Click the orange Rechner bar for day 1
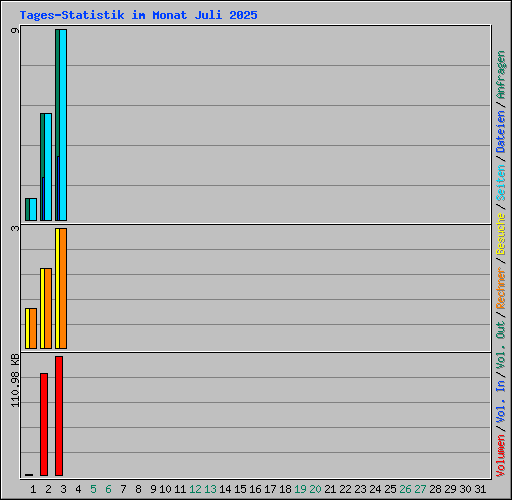Screen dimensions: 512x500 point(33,328)
